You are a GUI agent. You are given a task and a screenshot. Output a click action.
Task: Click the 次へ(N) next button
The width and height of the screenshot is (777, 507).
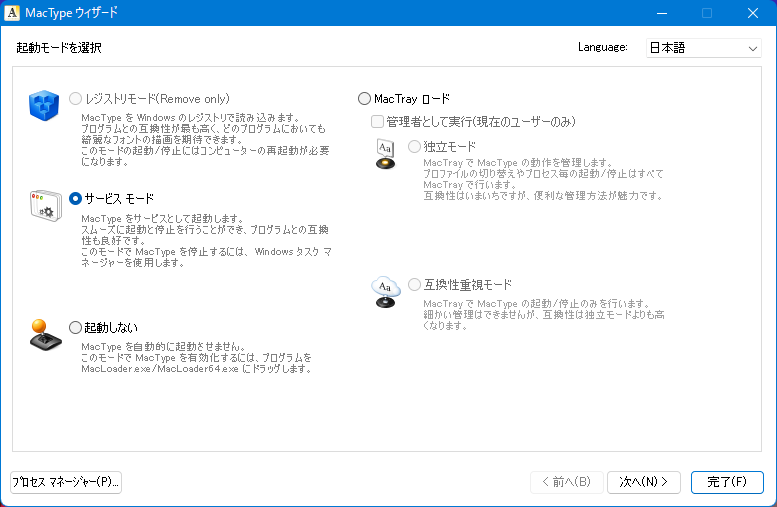[644, 482]
